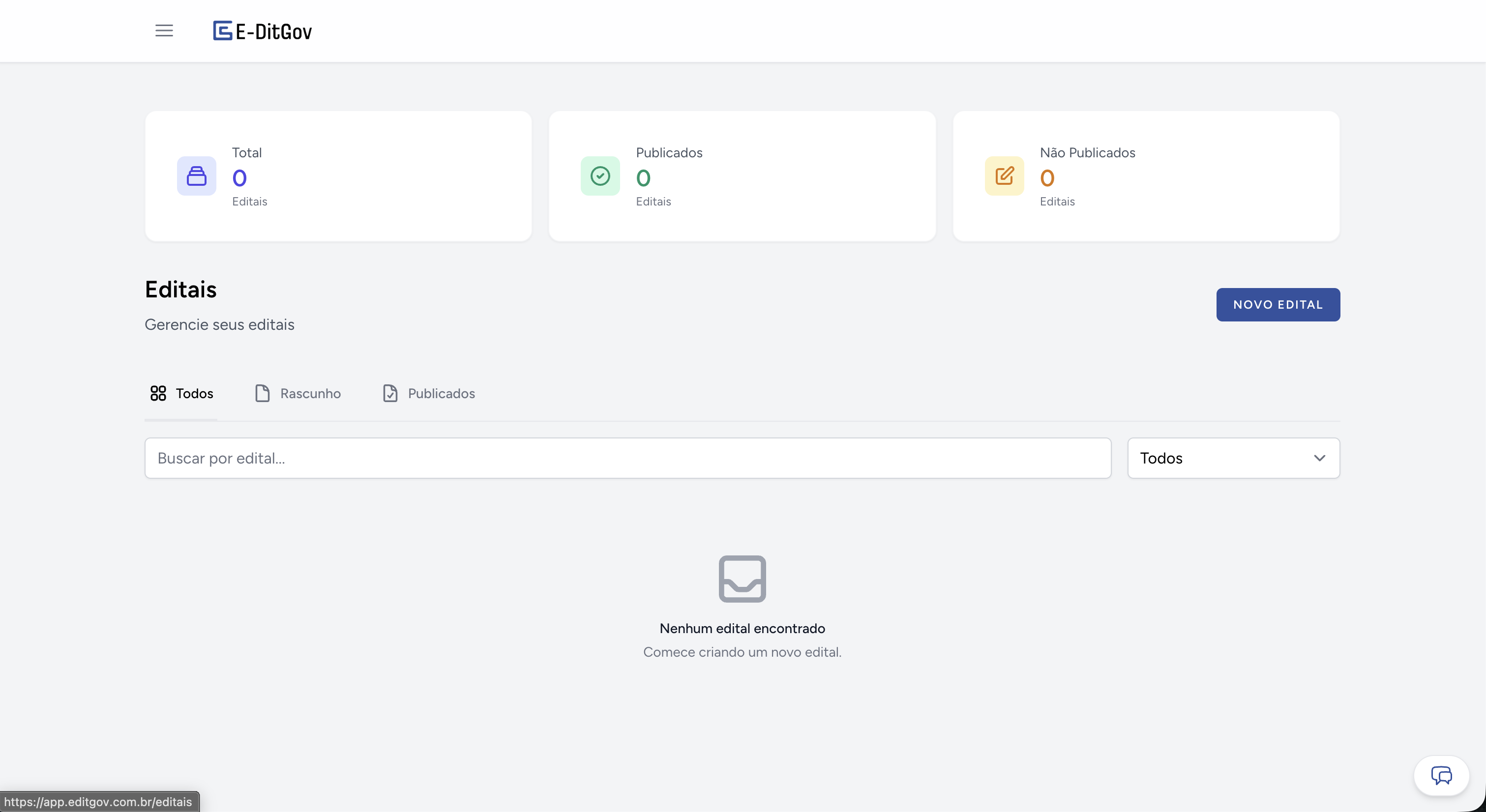Click the dropdown chevron arrow
The width and height of the screenshot is (1486, 812).
(1319, 458)
